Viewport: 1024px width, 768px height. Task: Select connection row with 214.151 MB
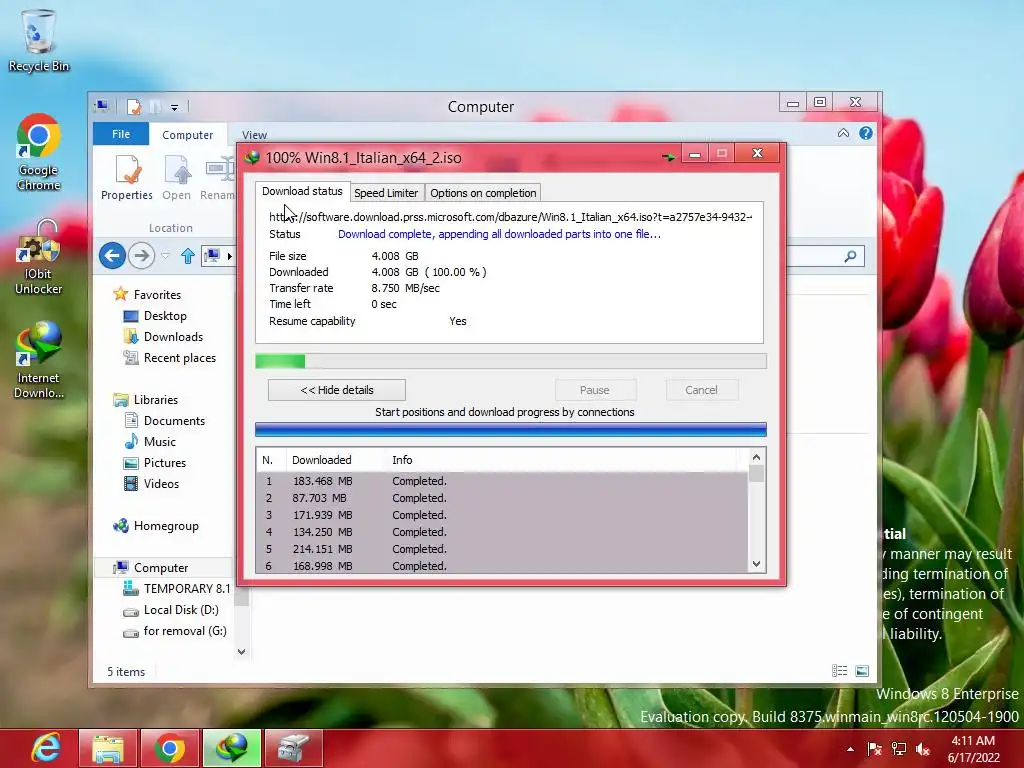coord(502,549)
